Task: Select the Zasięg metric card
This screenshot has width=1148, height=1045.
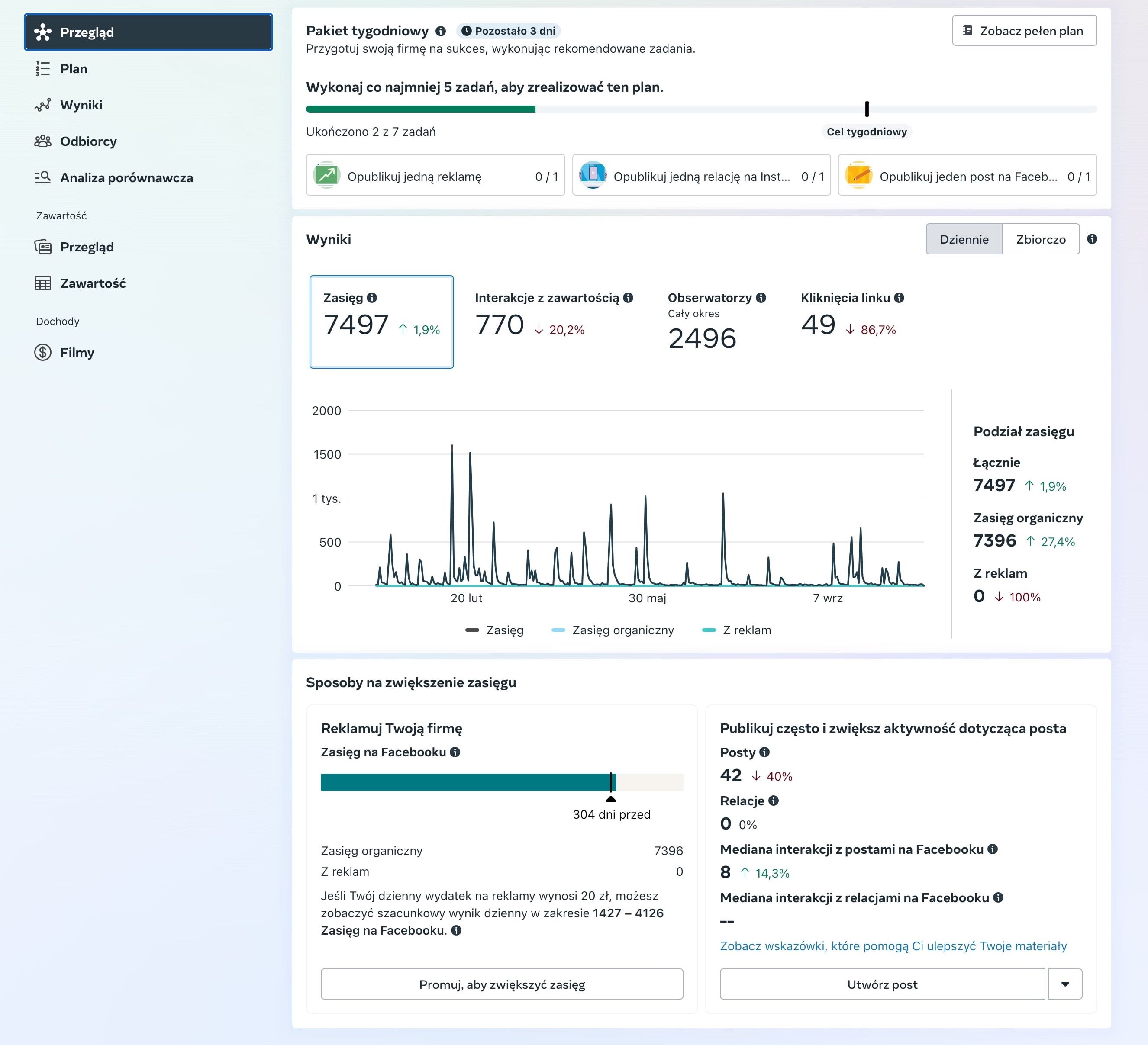Action: (x=381, y=322)
